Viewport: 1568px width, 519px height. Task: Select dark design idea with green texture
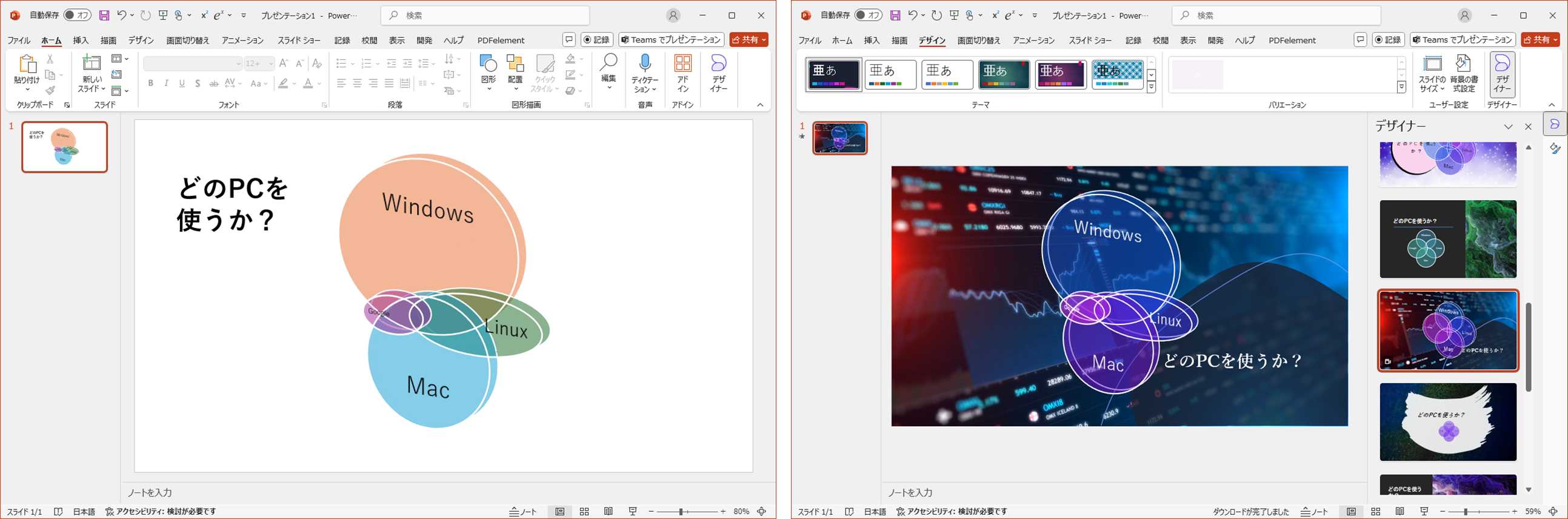(x=1448, y=239)
